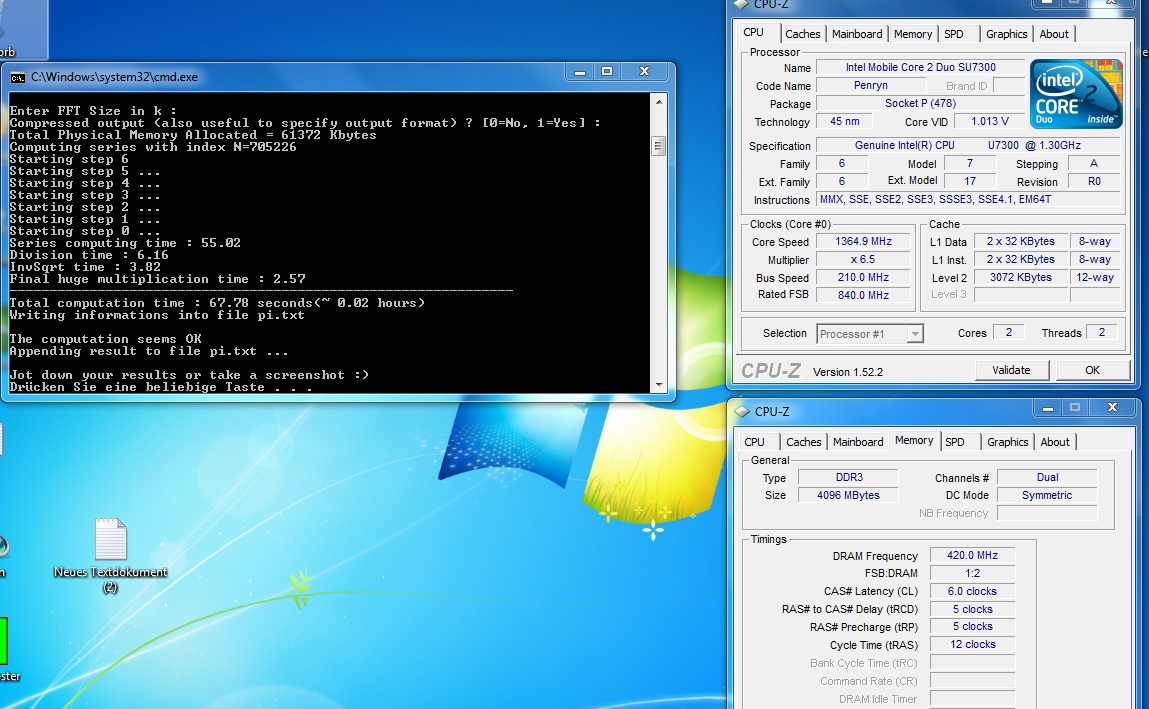Viewport: 1149px width, 709px height.
Task: Expand the Processor #1 selection dropdown
Action: (915, 334)
